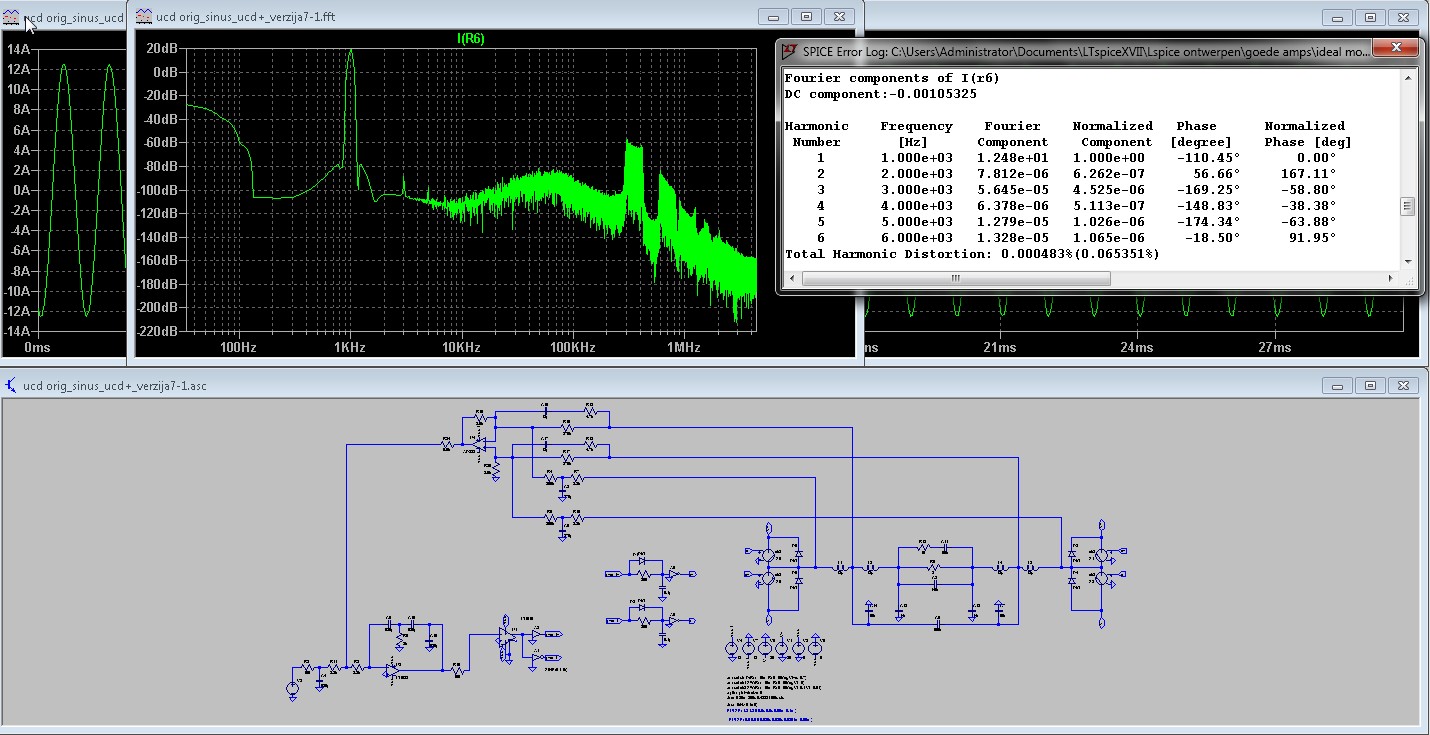Image resolution: width=1430 pixels, height=735 pixels.
Task: Click the 0ms label on left waveform axis
Action: 37,347
